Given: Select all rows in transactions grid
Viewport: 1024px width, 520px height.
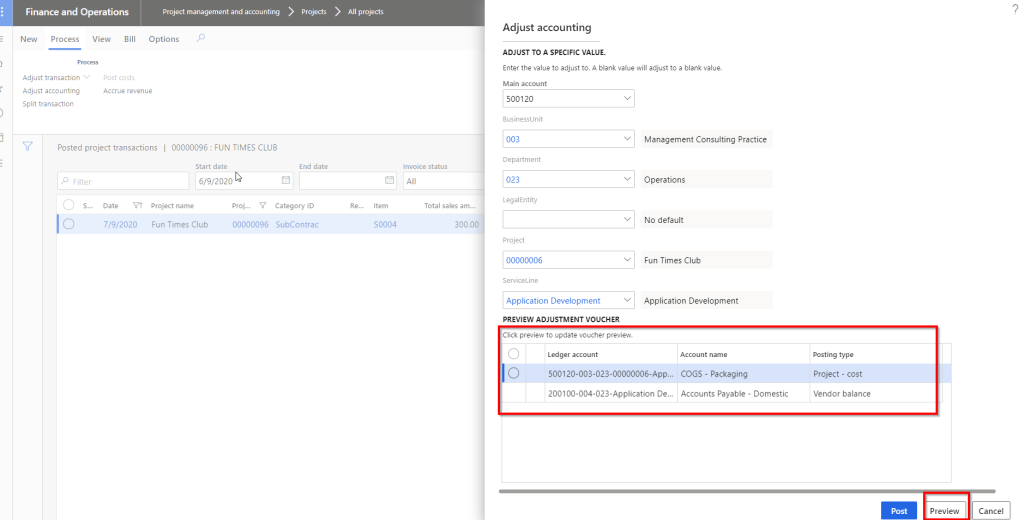Looking at the screenshot, I should 68,205.
